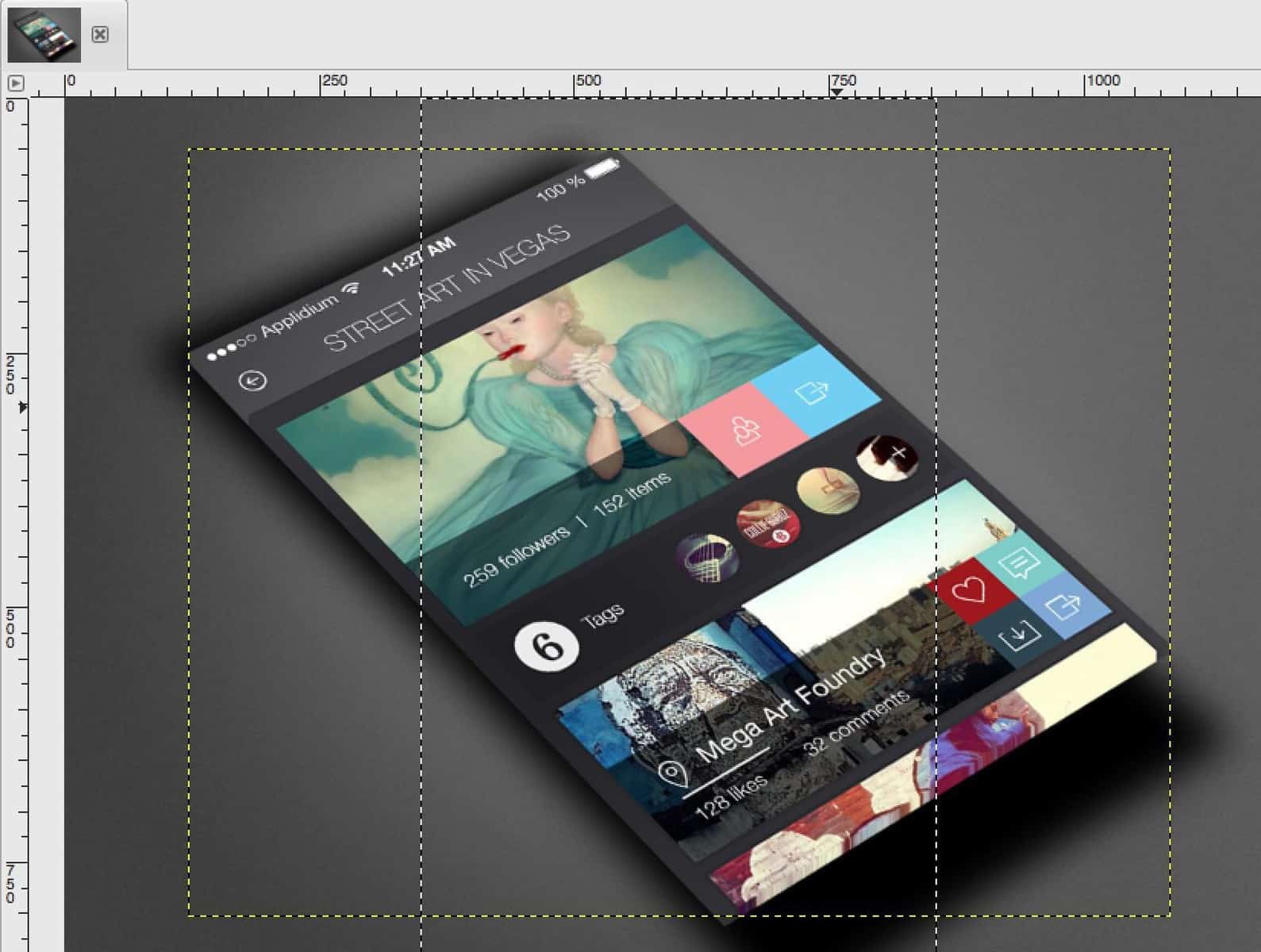Viewport: 1261px width, 952px height.
Task: Click the plus avatar circle in mockup
Action: 887,459
